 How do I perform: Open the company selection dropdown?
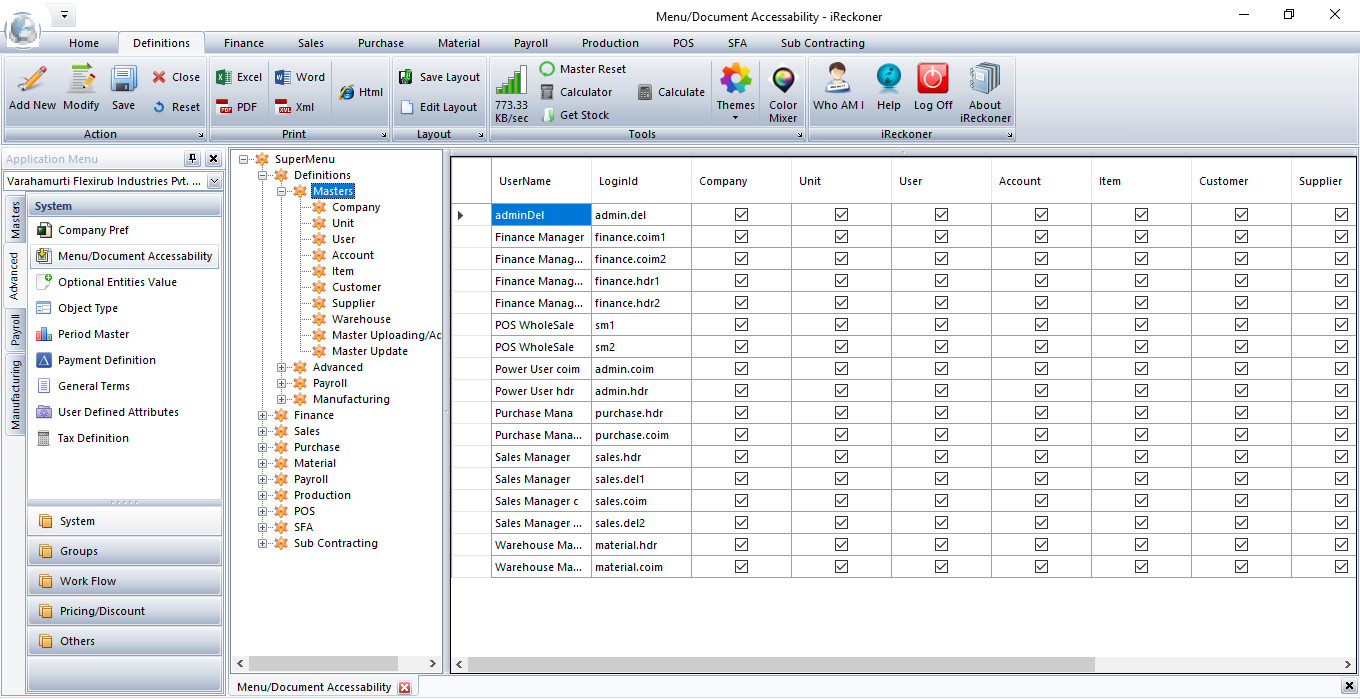point(214,181)
